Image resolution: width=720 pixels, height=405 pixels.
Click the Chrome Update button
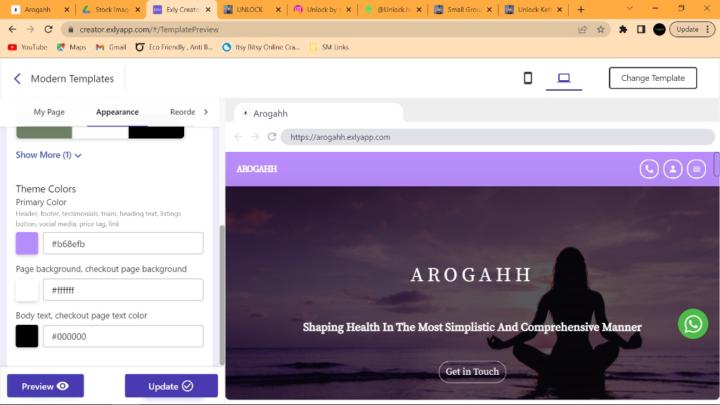[x=692, y=29]
